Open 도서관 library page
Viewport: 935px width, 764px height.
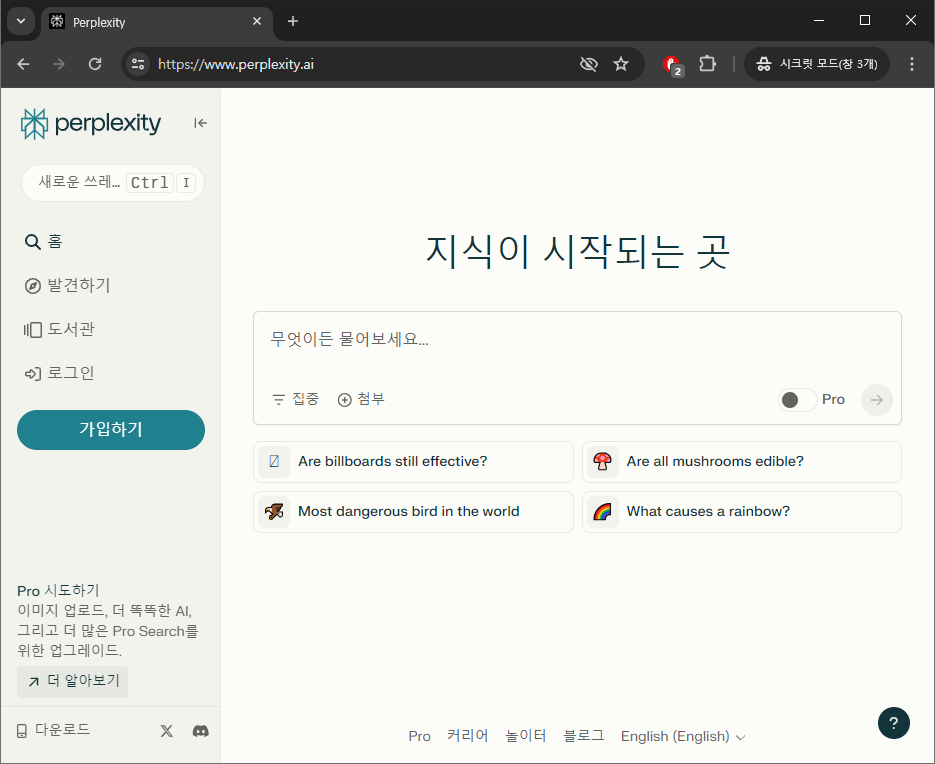coord(59,329)
